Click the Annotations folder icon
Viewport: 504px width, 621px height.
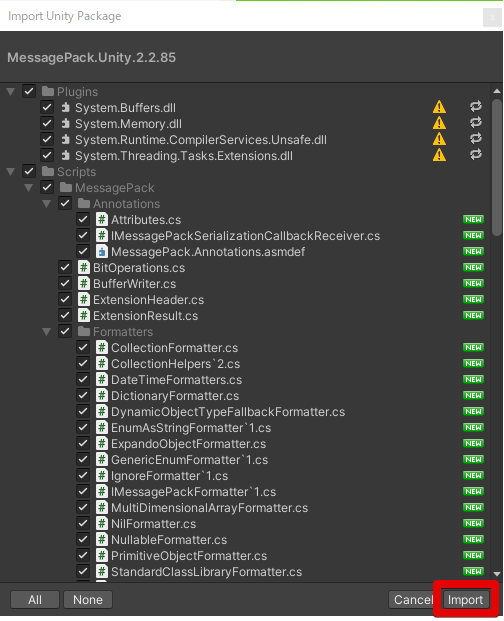(x=84, y=204)
